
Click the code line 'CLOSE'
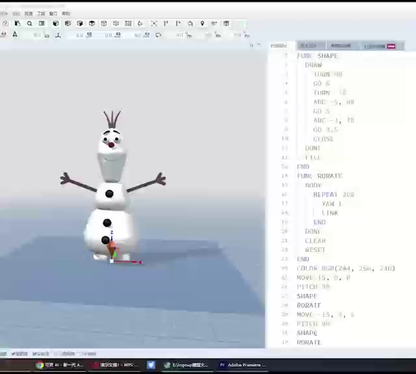pyautogui.click(x=323, y=139)
